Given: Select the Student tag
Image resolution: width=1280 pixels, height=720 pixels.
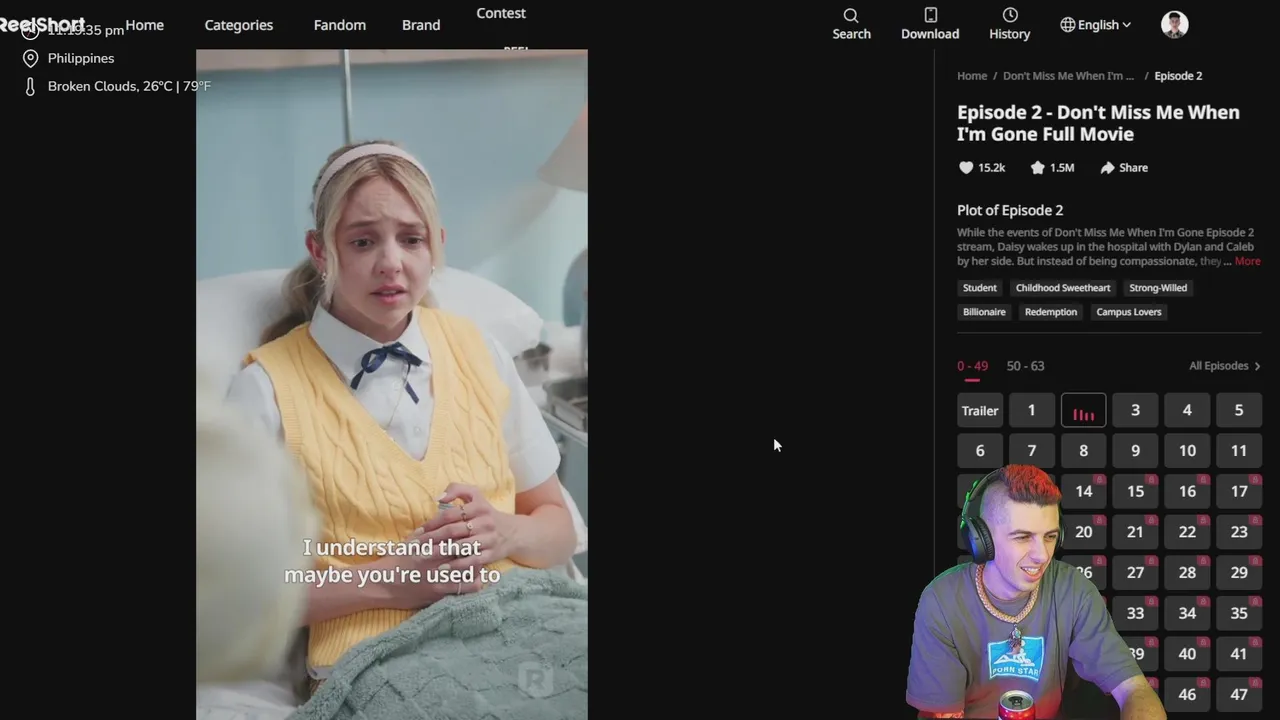Looking at the screenshot, I should point(980,288).
